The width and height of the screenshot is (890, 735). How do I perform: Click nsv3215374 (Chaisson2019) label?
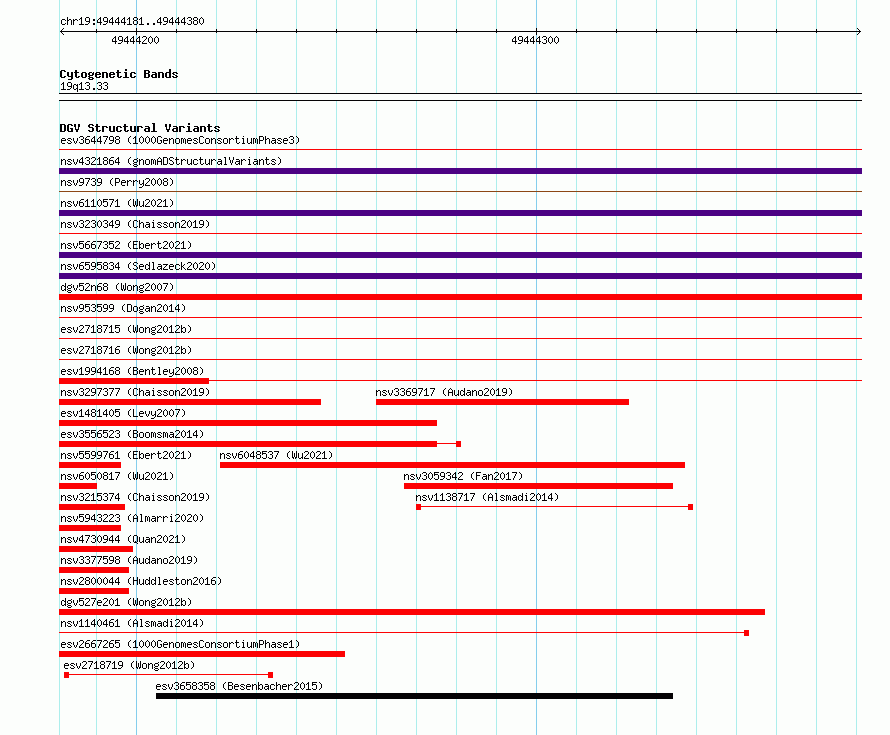coord(135,497)
